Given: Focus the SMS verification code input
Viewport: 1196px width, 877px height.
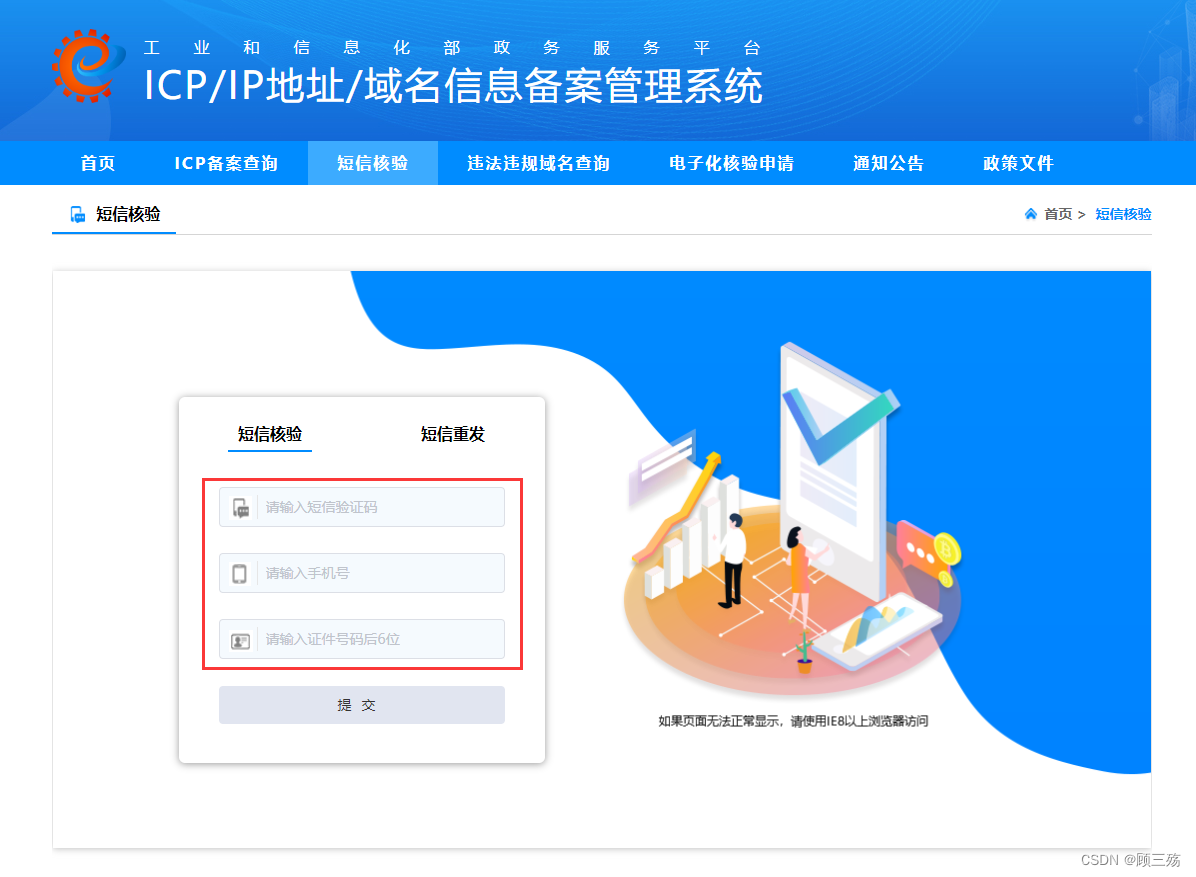Looking at the screenshot, I should click(362, 507).
